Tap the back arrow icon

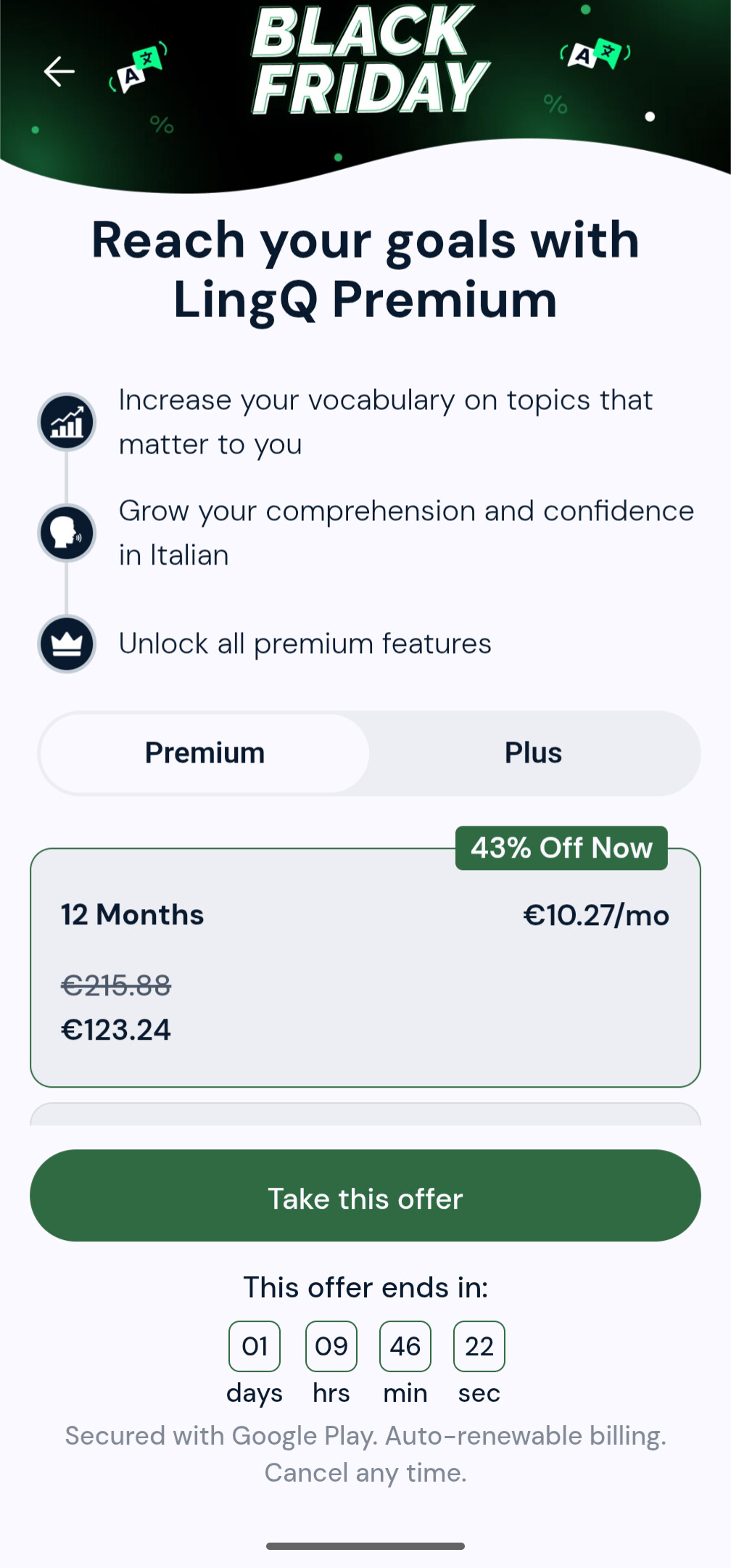tap(59, 71)
